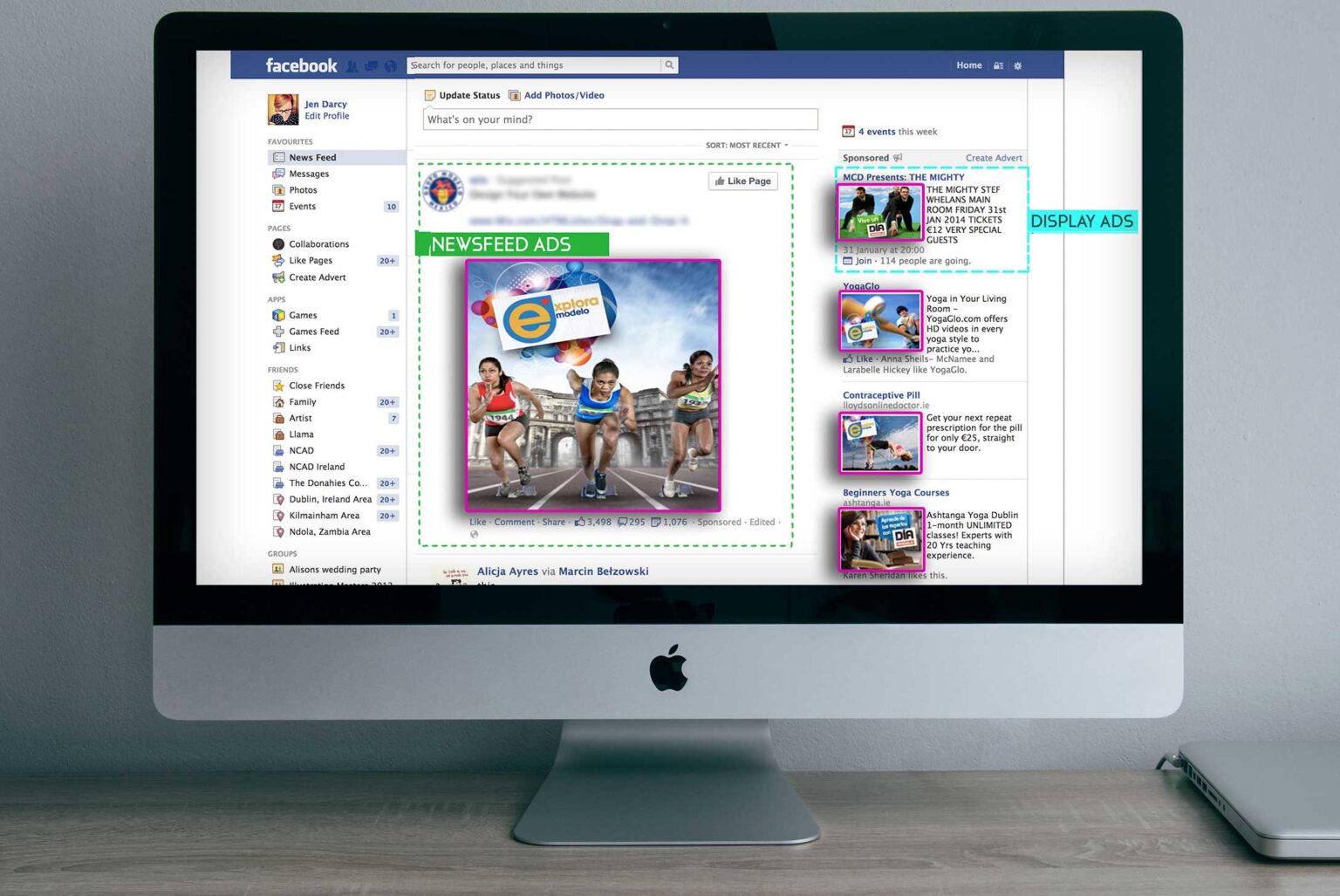Click Jen Darcy profile picture
The image size is (1340, 896).
[283, 110]
